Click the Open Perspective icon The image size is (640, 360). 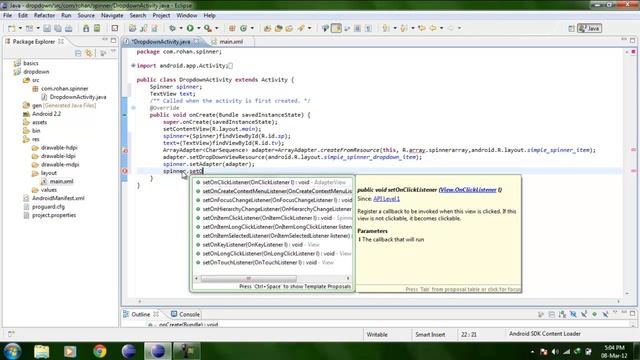571,28
